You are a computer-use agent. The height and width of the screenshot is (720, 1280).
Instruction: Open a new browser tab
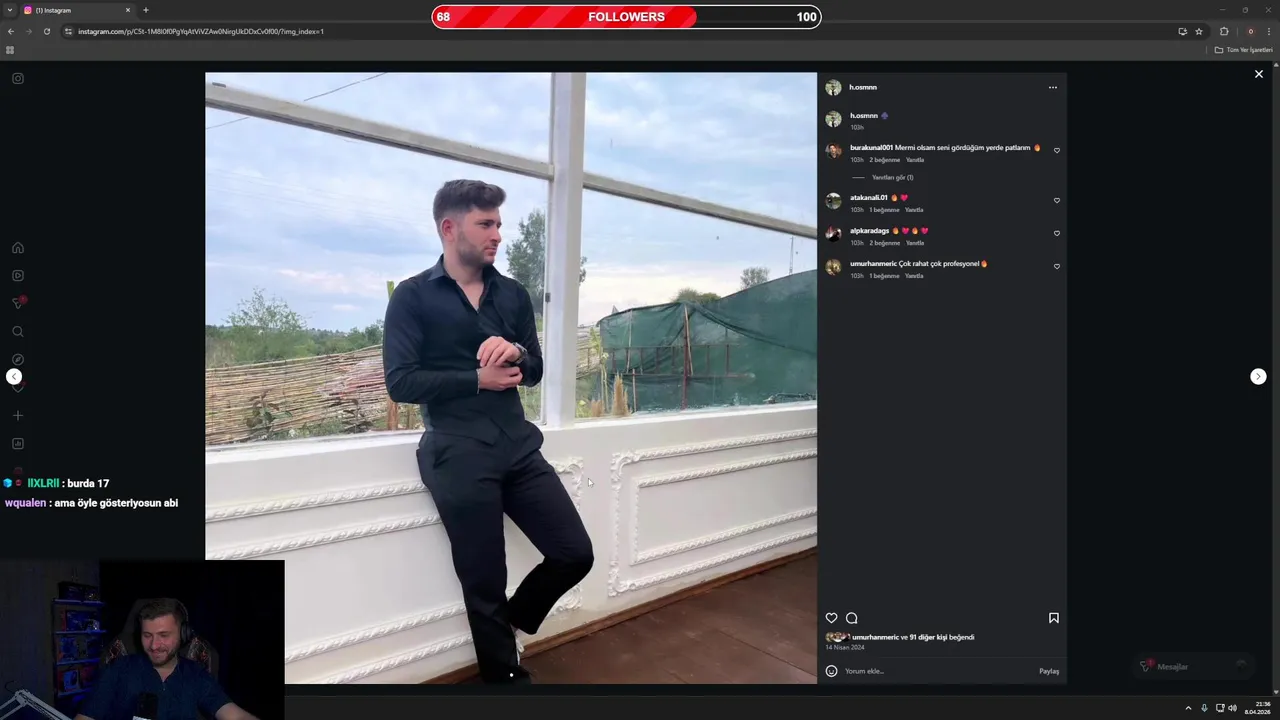point(146,10)
